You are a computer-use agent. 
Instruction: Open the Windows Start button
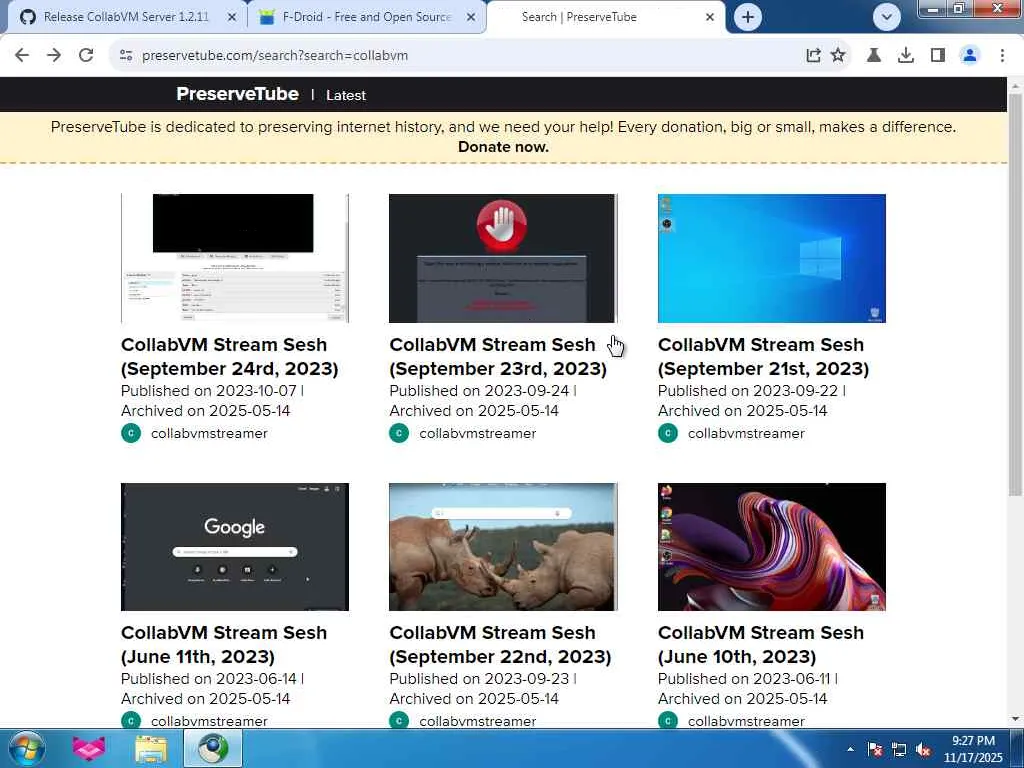pos(26,748)
